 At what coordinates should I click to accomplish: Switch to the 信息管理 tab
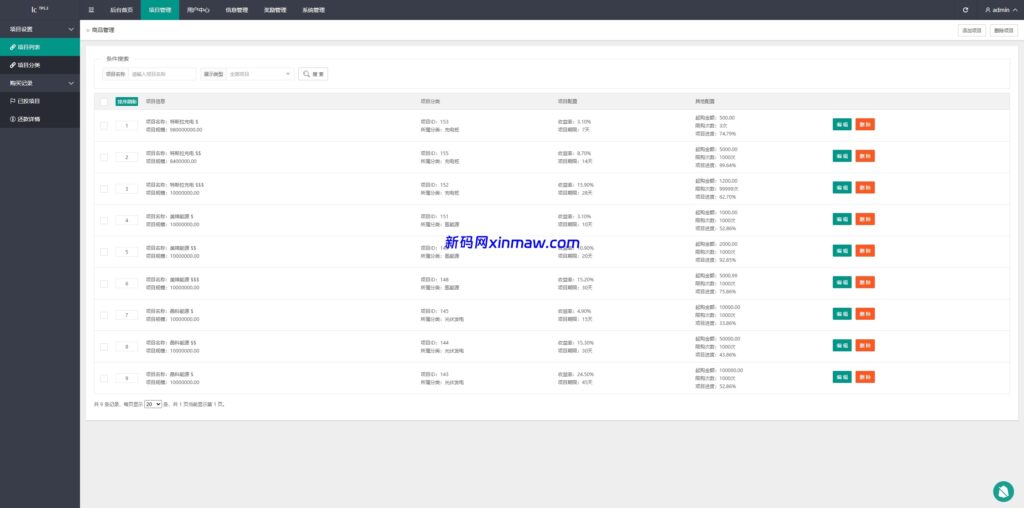coord(236,10)
